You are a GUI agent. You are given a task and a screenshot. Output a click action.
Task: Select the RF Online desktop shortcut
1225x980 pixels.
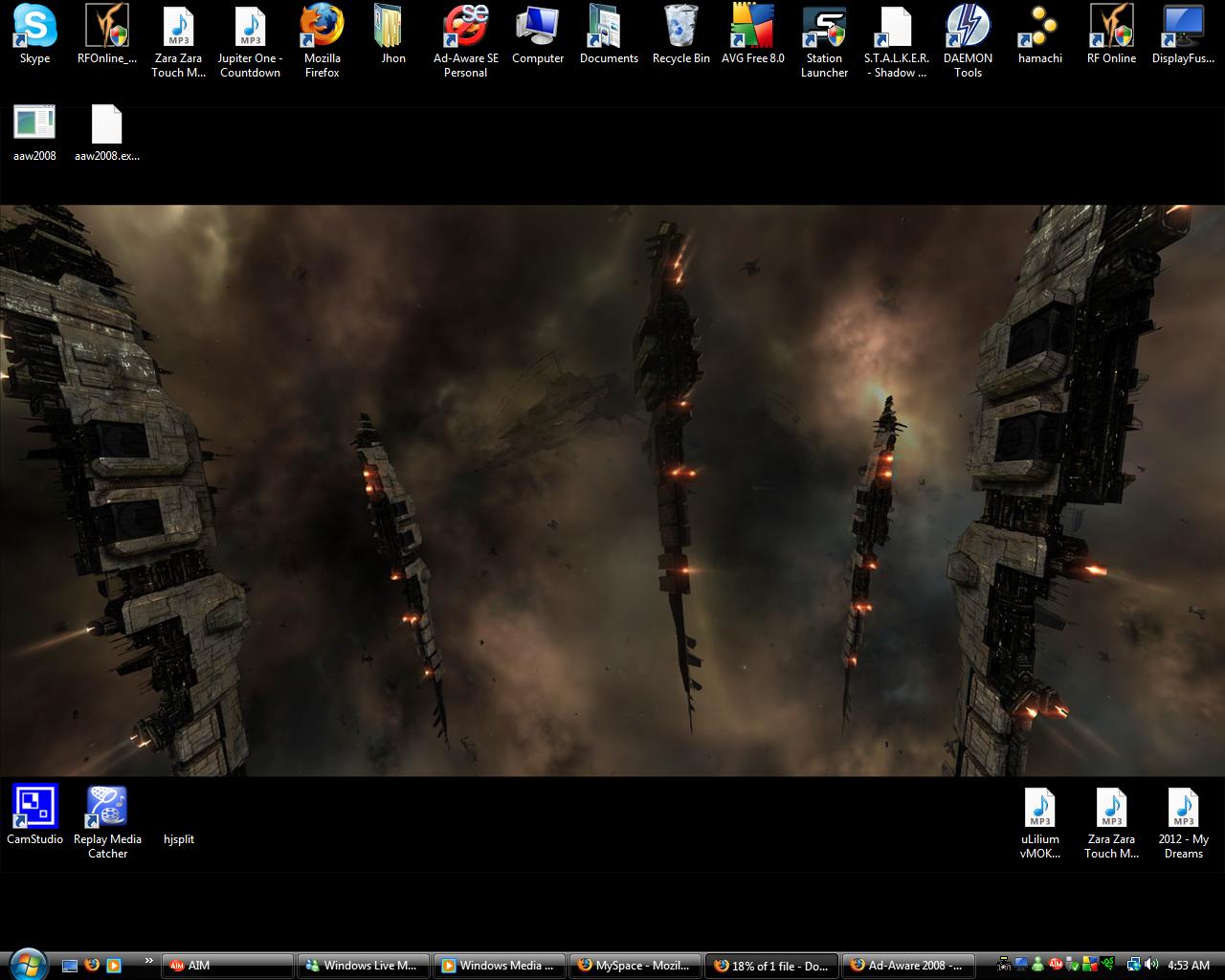click(1112, 35)
